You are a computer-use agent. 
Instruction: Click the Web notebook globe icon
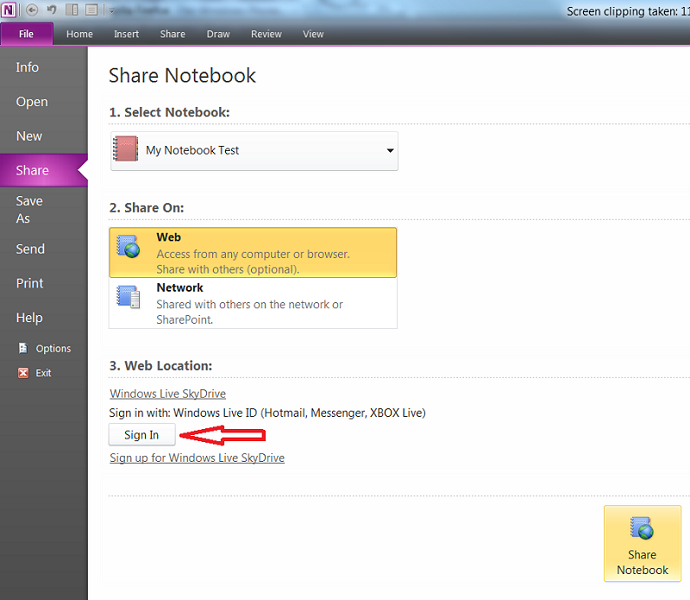pos(128,246)
